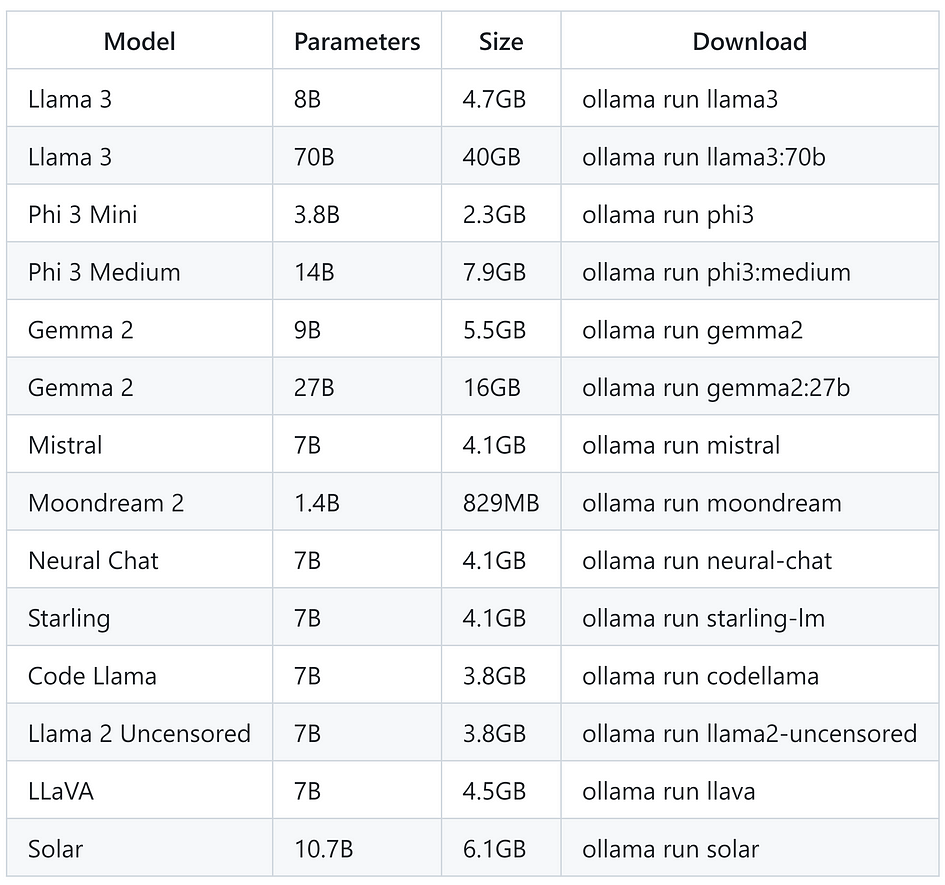Click the 10.7B parameters cell for Solar
The height and width of the screenshot is (885, 945).
[x=323, y=849]
